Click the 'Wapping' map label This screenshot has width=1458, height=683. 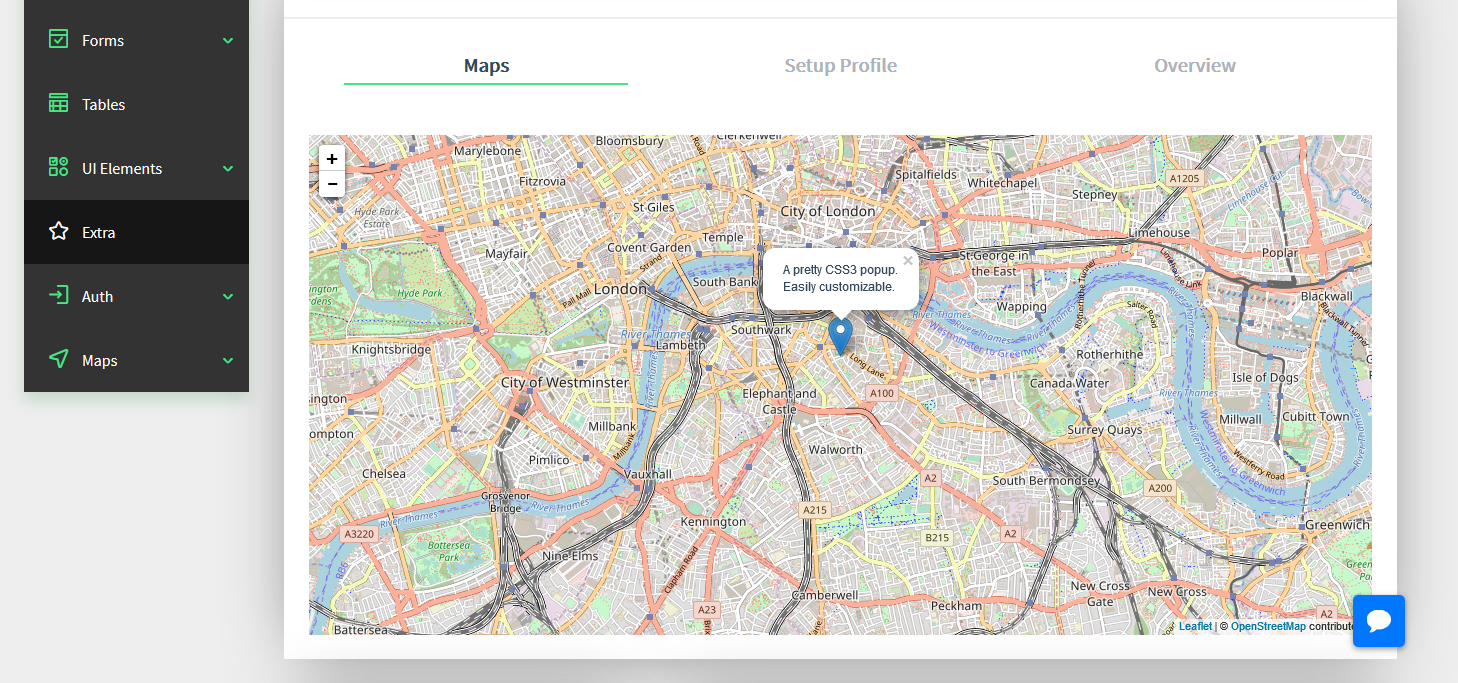(x=1021, y=307)
